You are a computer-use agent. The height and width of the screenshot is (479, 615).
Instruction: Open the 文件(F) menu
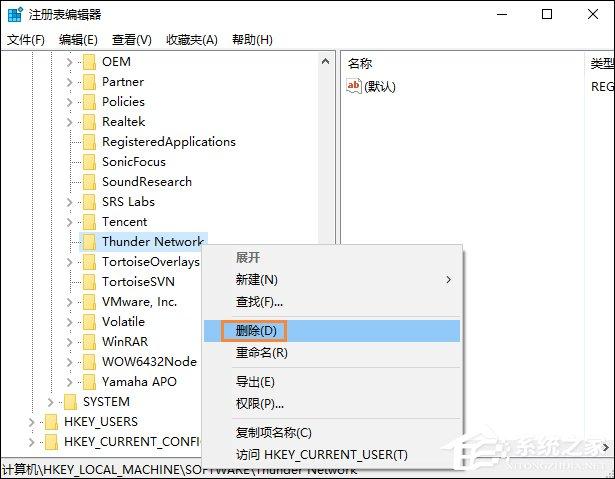point(26,40)
